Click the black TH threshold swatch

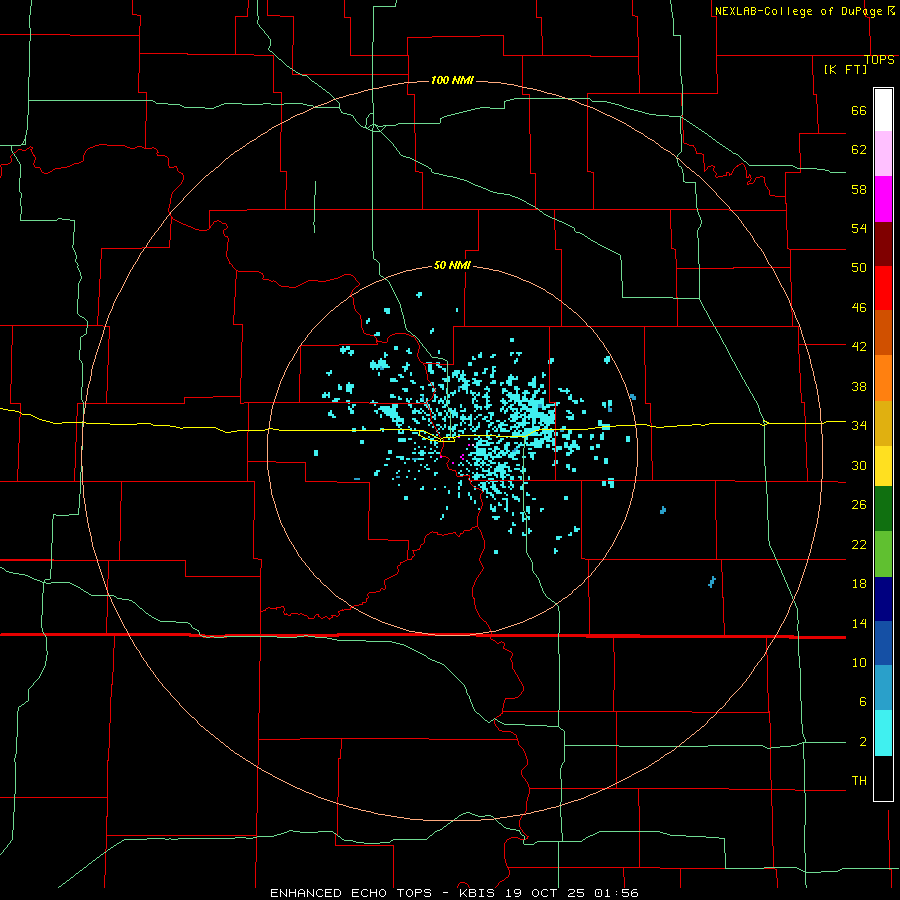pyautogui.click(x=883, y=778)
